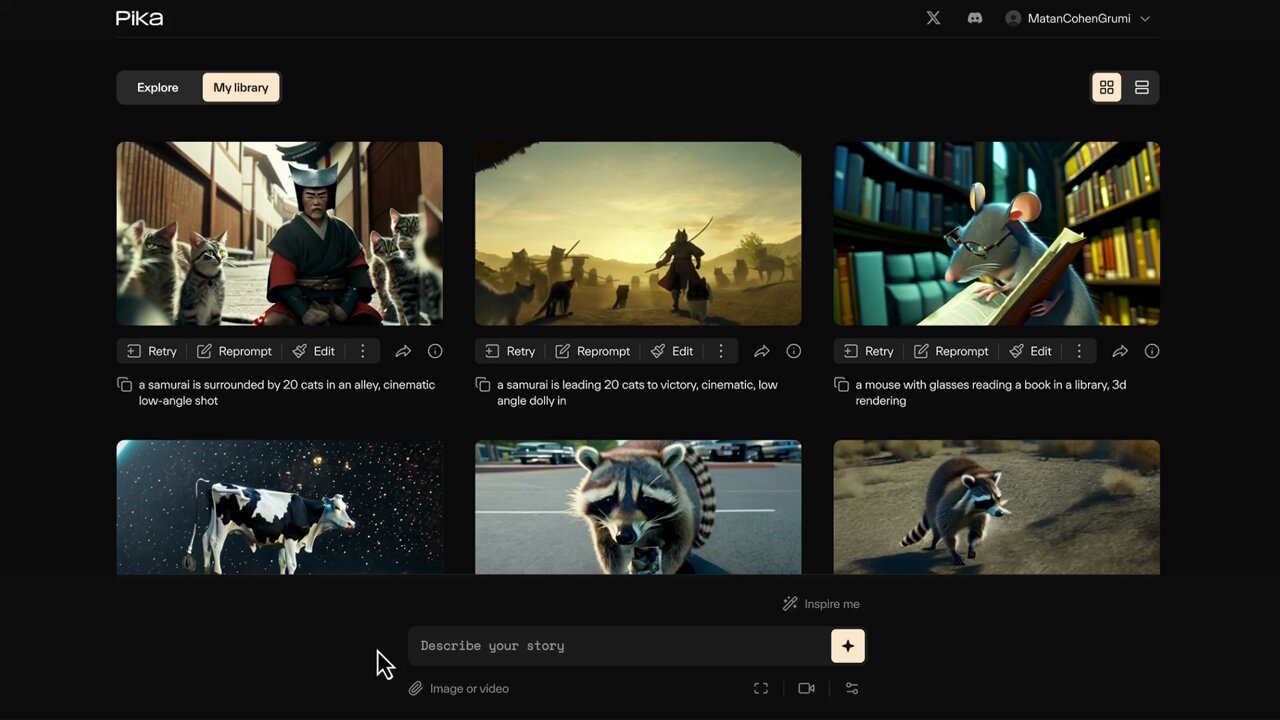Screen dimensions: 1280x720
Task: Open the X (Twitter) link icon
Action: (933, 18)
